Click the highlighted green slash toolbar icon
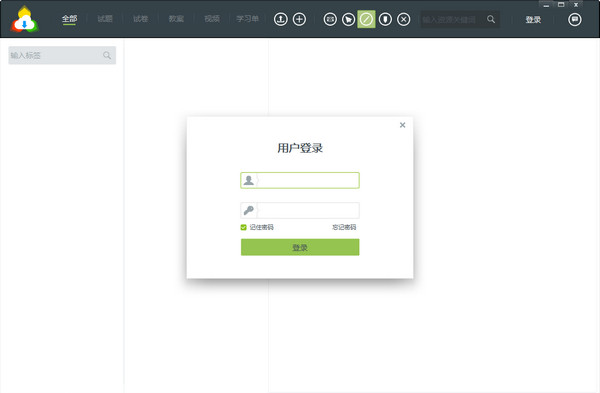 point(366,19)
